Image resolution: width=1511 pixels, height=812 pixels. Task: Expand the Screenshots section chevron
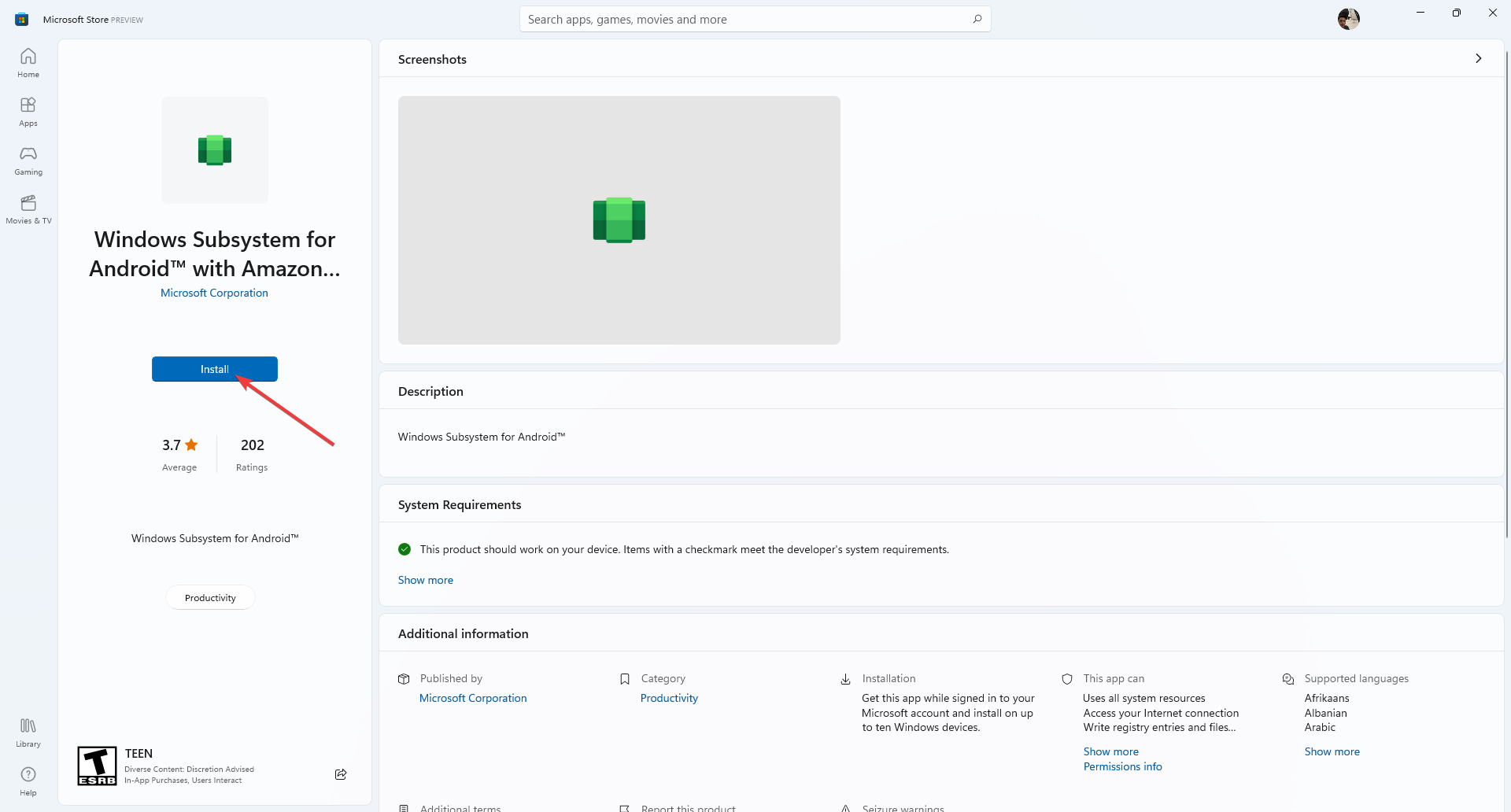coord(1479,58)
